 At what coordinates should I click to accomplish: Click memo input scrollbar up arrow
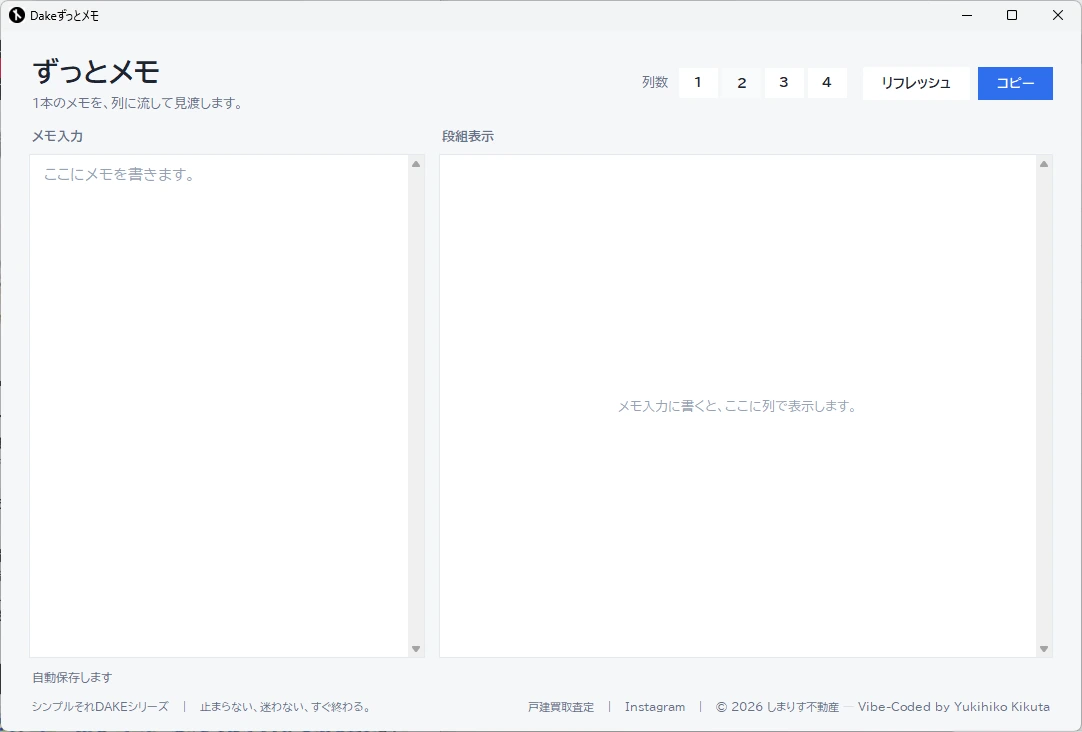[416, 164]
